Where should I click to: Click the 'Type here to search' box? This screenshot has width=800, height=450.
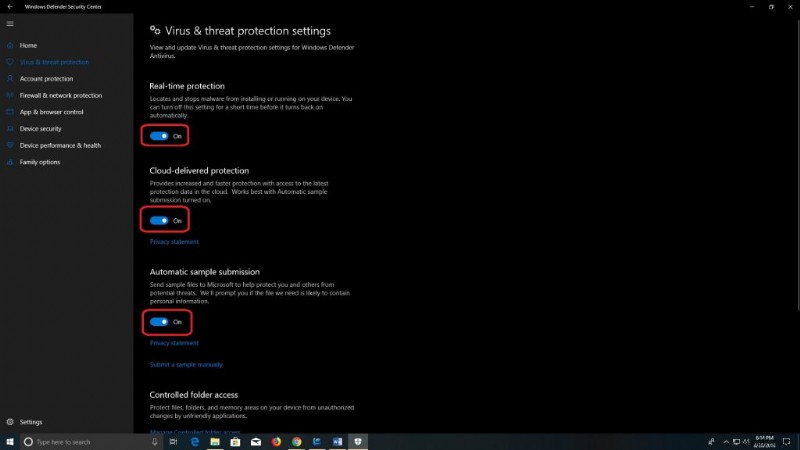click(92, 442)
